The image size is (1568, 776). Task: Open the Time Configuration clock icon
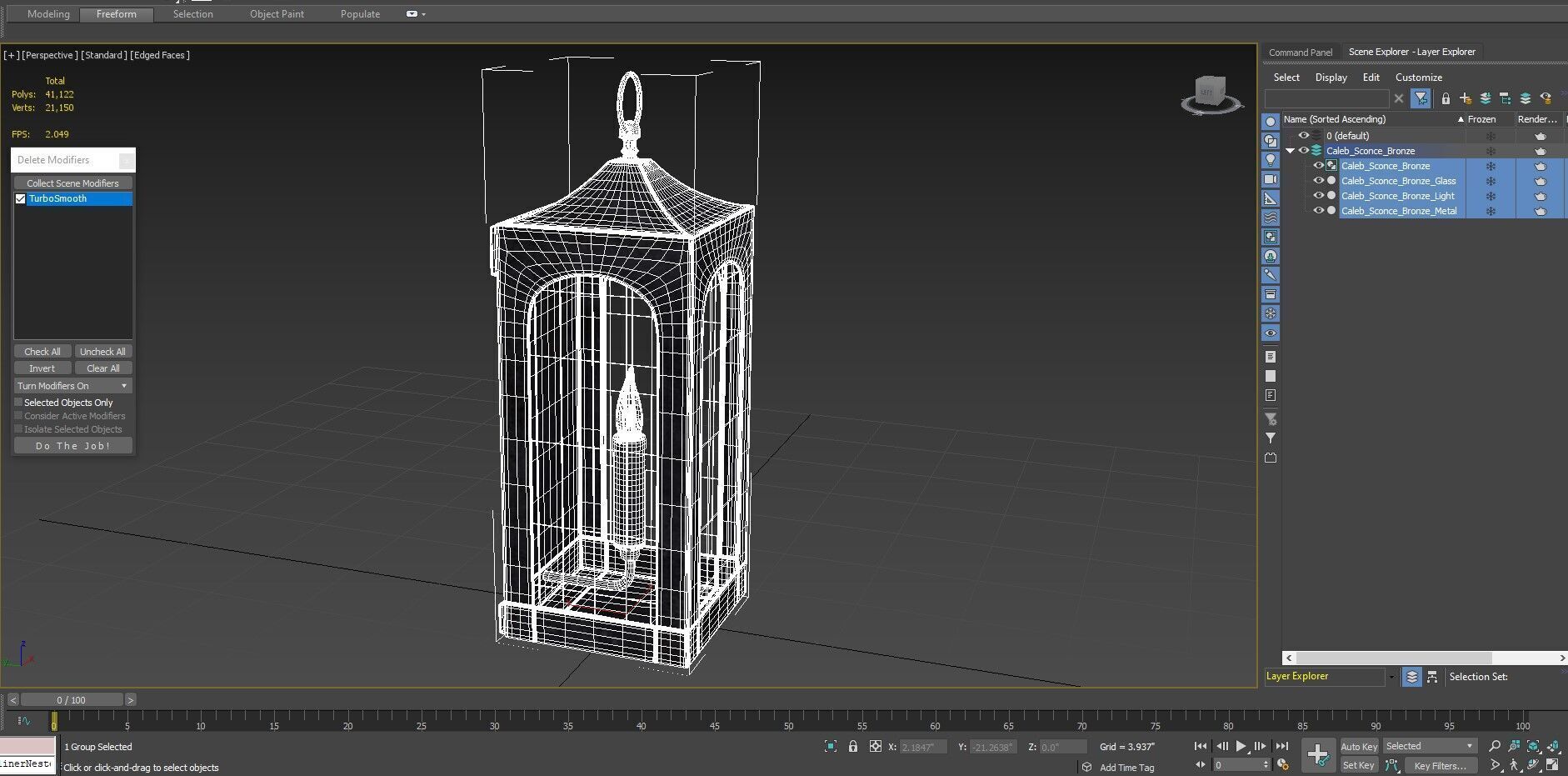tap(1283, 765)
